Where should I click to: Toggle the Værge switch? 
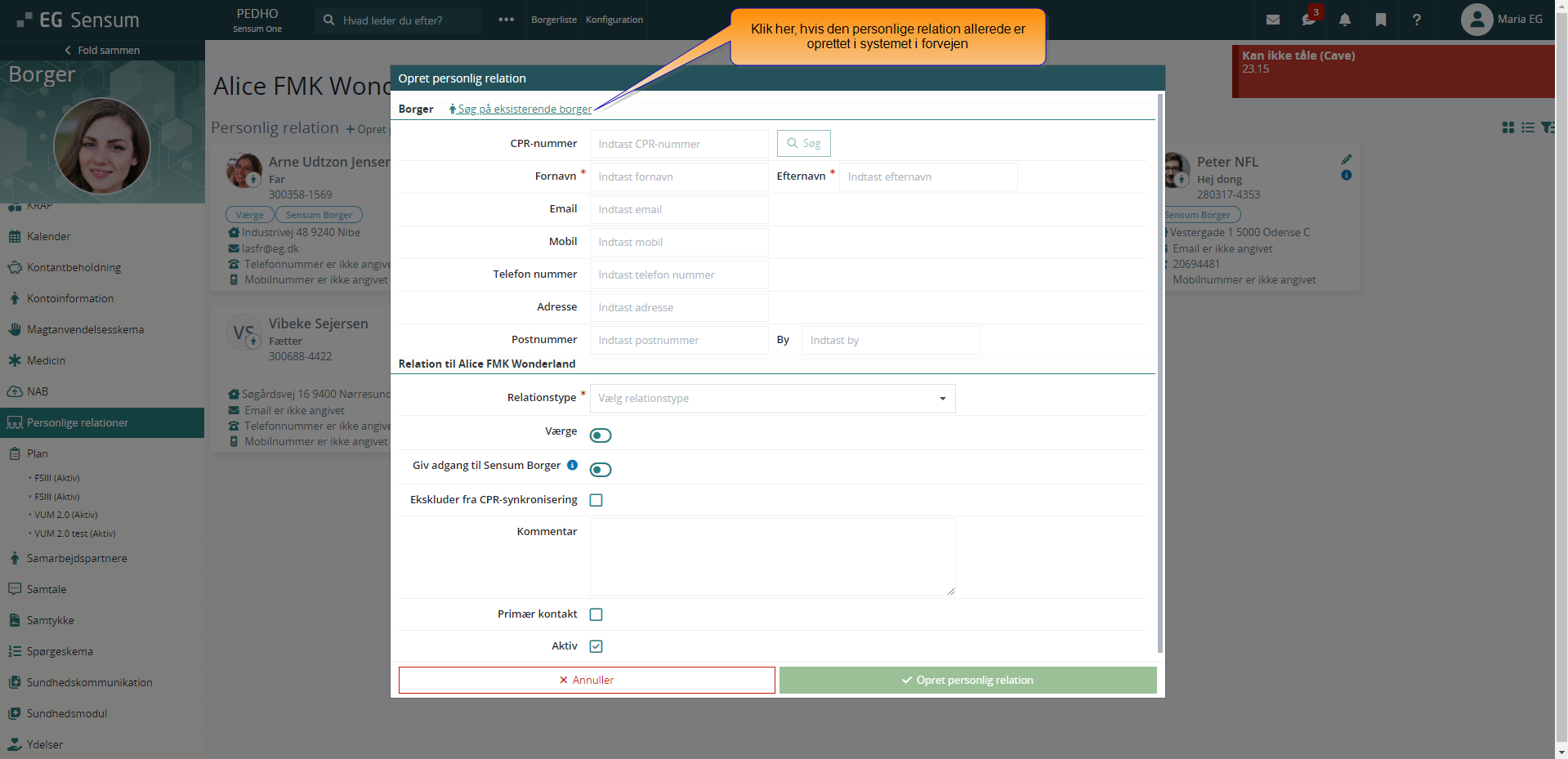click(x=601, y=435)
